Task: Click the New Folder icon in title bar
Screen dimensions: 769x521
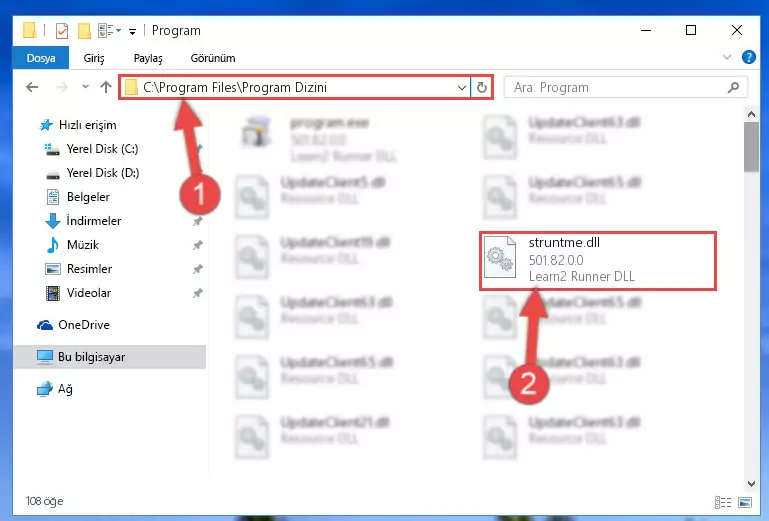Action: 84,31
